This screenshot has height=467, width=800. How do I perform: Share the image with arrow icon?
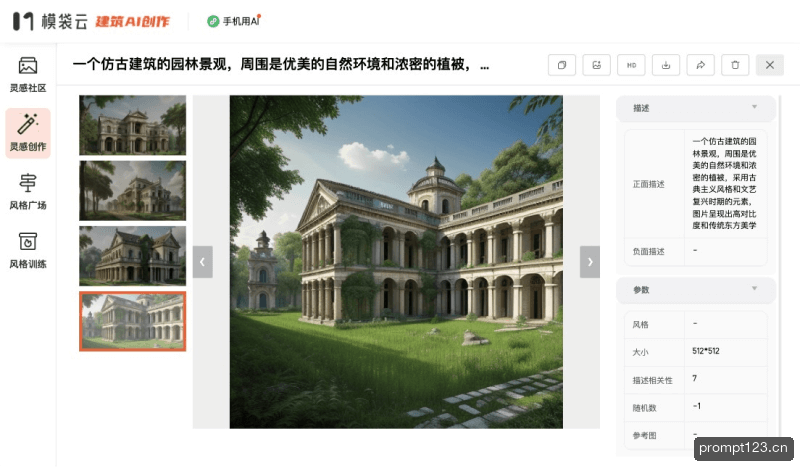[x=701, y=65]
